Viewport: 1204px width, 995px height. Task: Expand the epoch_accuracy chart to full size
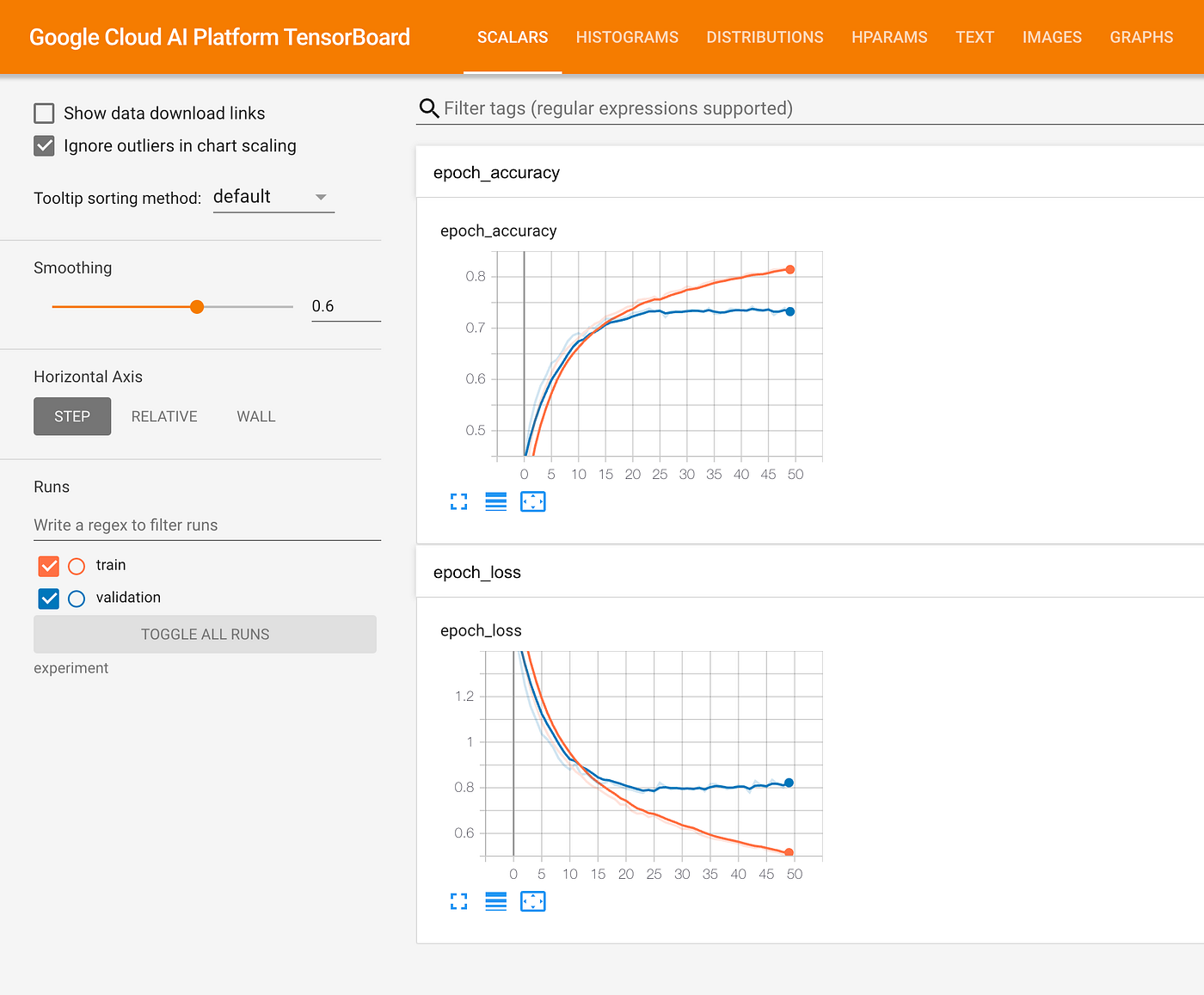[458, 501]
